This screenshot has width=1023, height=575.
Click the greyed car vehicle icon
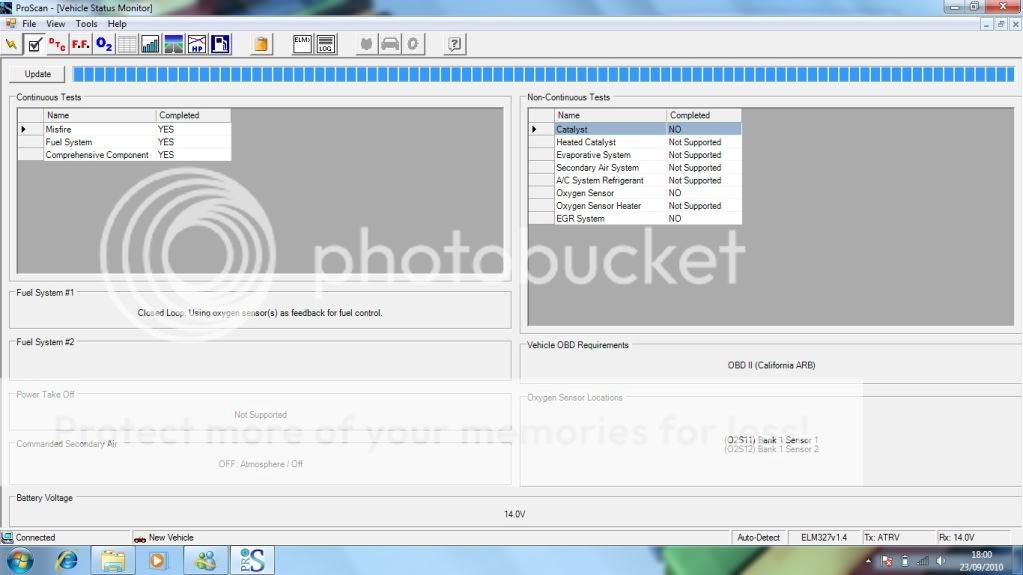pos(390,44)
